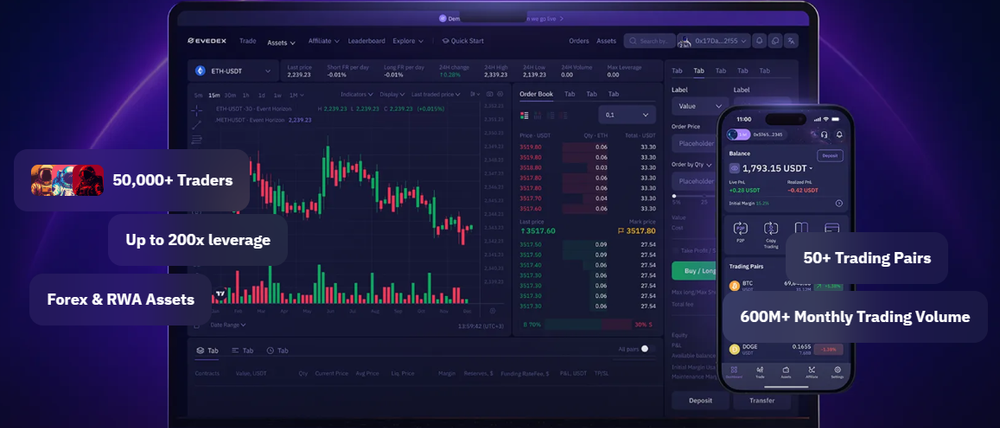Select the Fibonacci lines drawing tool

tap(196, 140)
